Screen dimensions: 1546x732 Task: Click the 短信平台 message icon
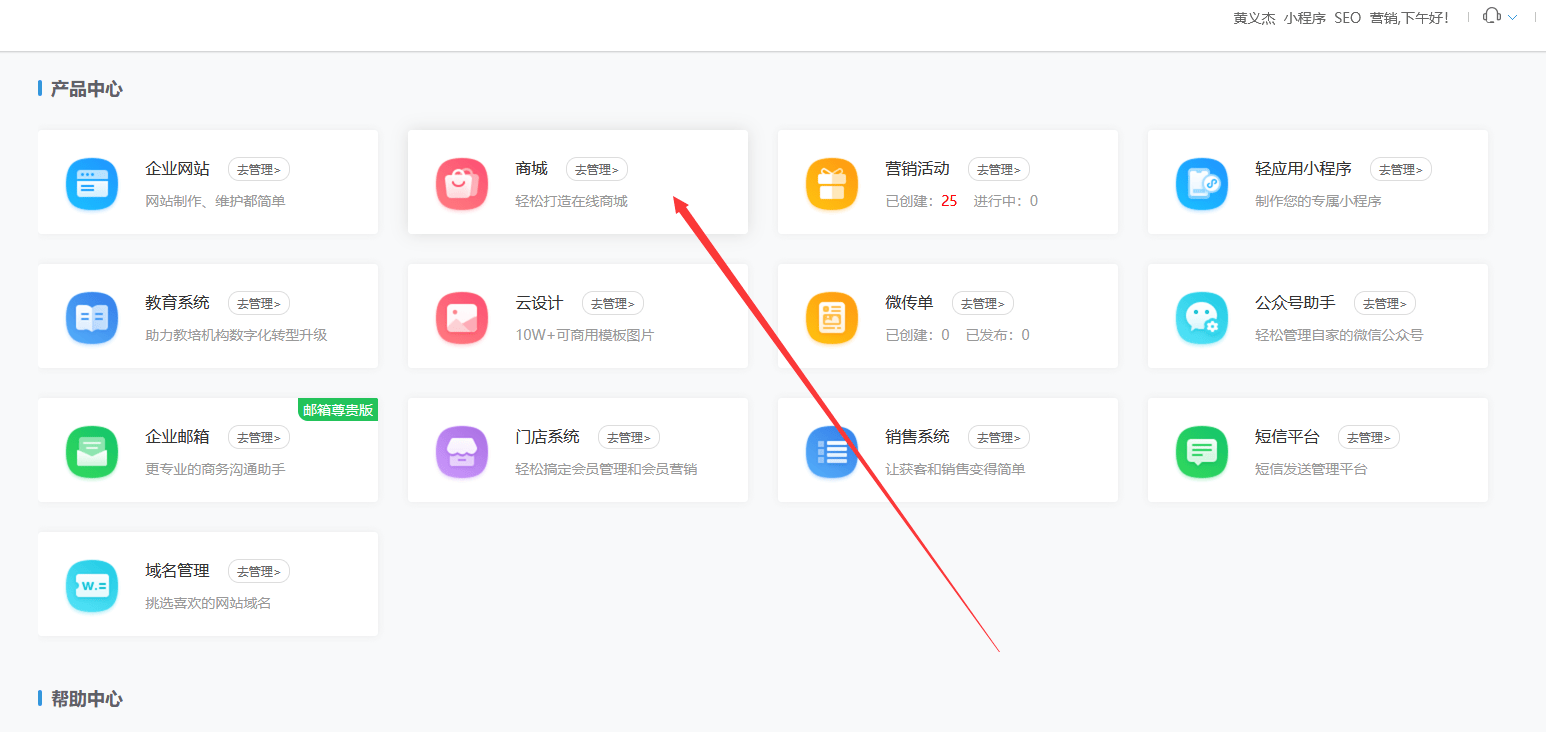[x=1202, y=452]
